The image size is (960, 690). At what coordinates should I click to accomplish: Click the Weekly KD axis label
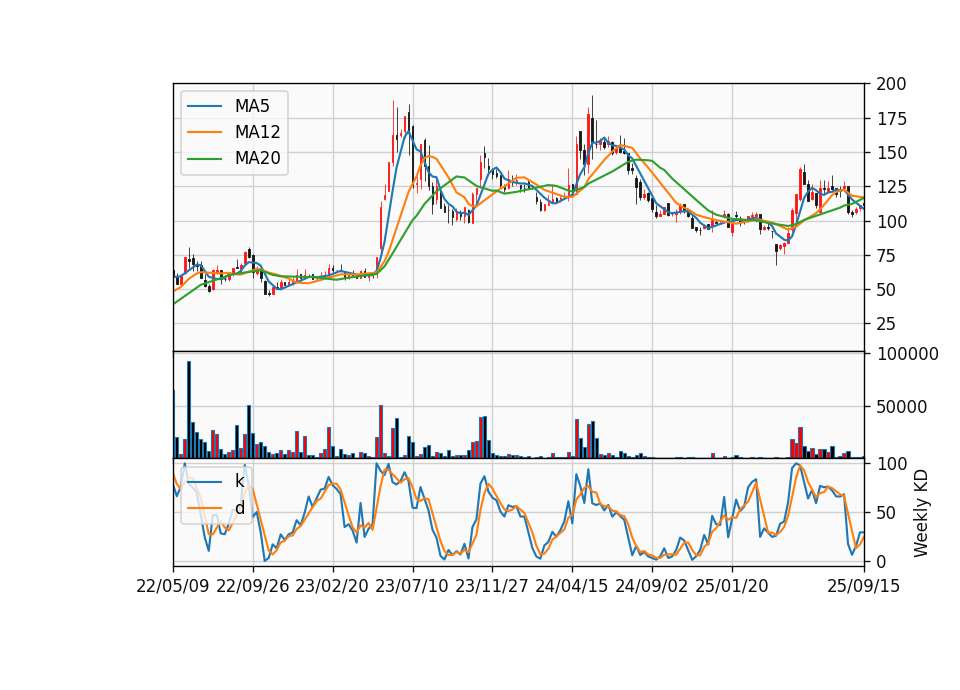pyautogui.click(x=921, y=513)
